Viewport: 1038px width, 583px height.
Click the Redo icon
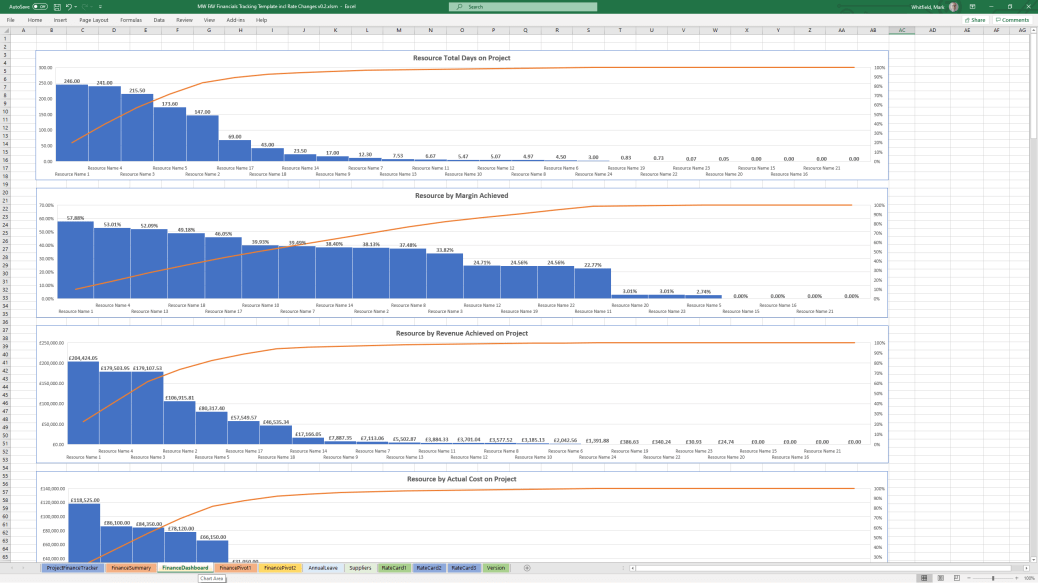tap(85, 6)
